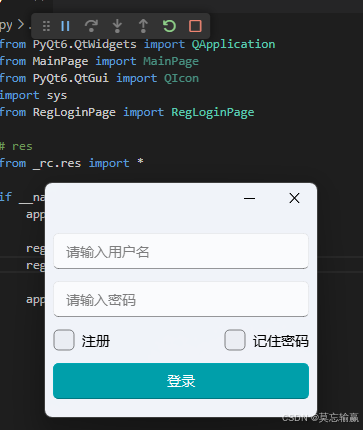This screenshot has width=363, height=430.
Task: Tick the 注册 checkbox
Action: click(x=64, y=340)
